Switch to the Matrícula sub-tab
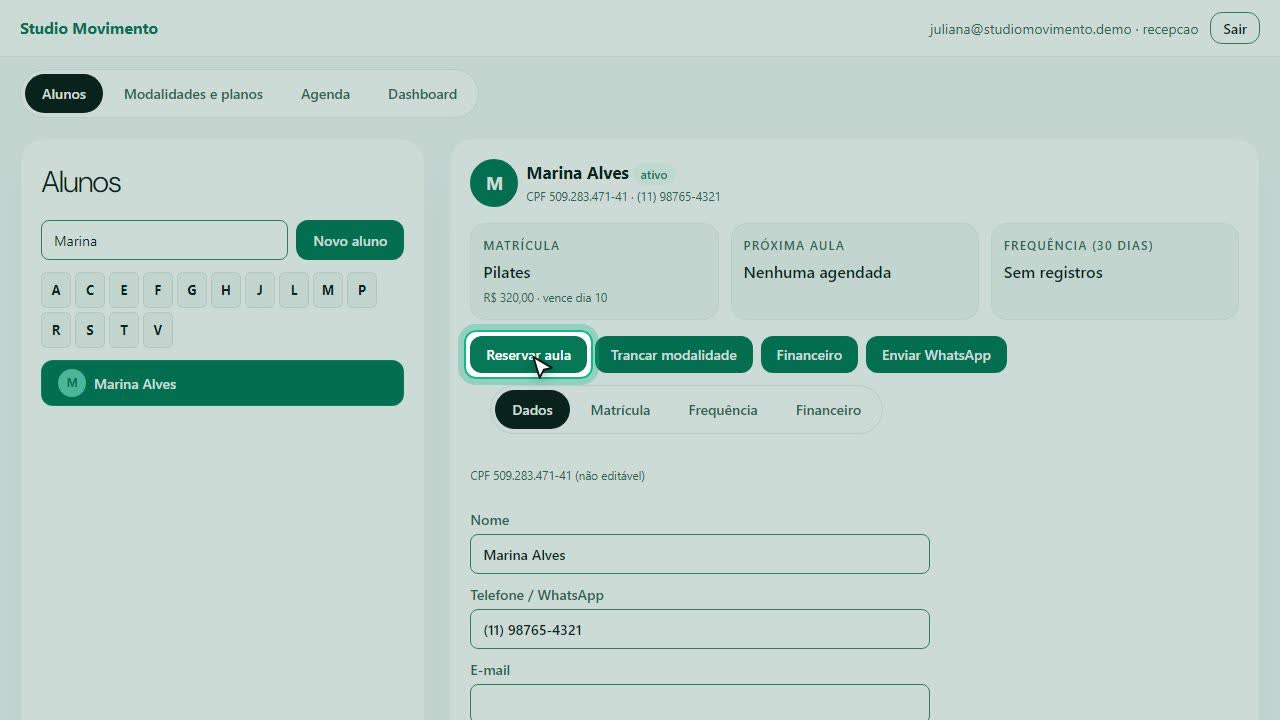The height and width of the screenshot is (720, 1280). pyautogui.click(x=620, y=410)
